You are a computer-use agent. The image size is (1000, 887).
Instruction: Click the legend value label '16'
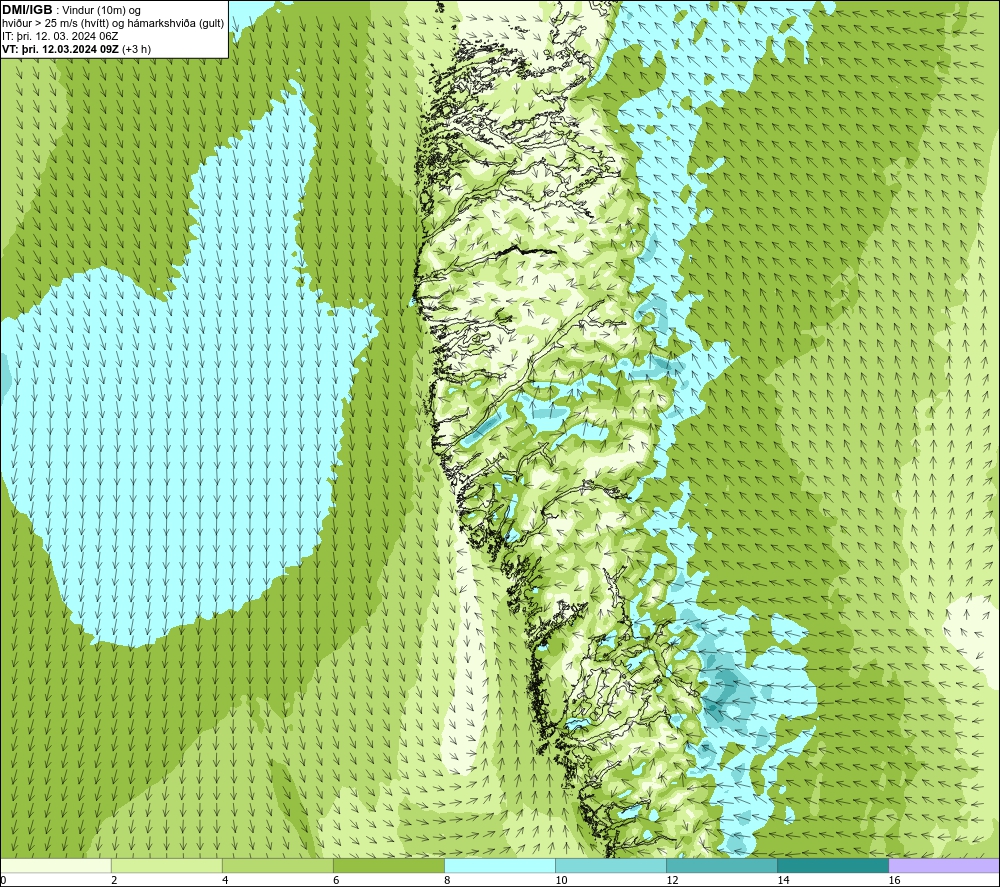[894, 881]
